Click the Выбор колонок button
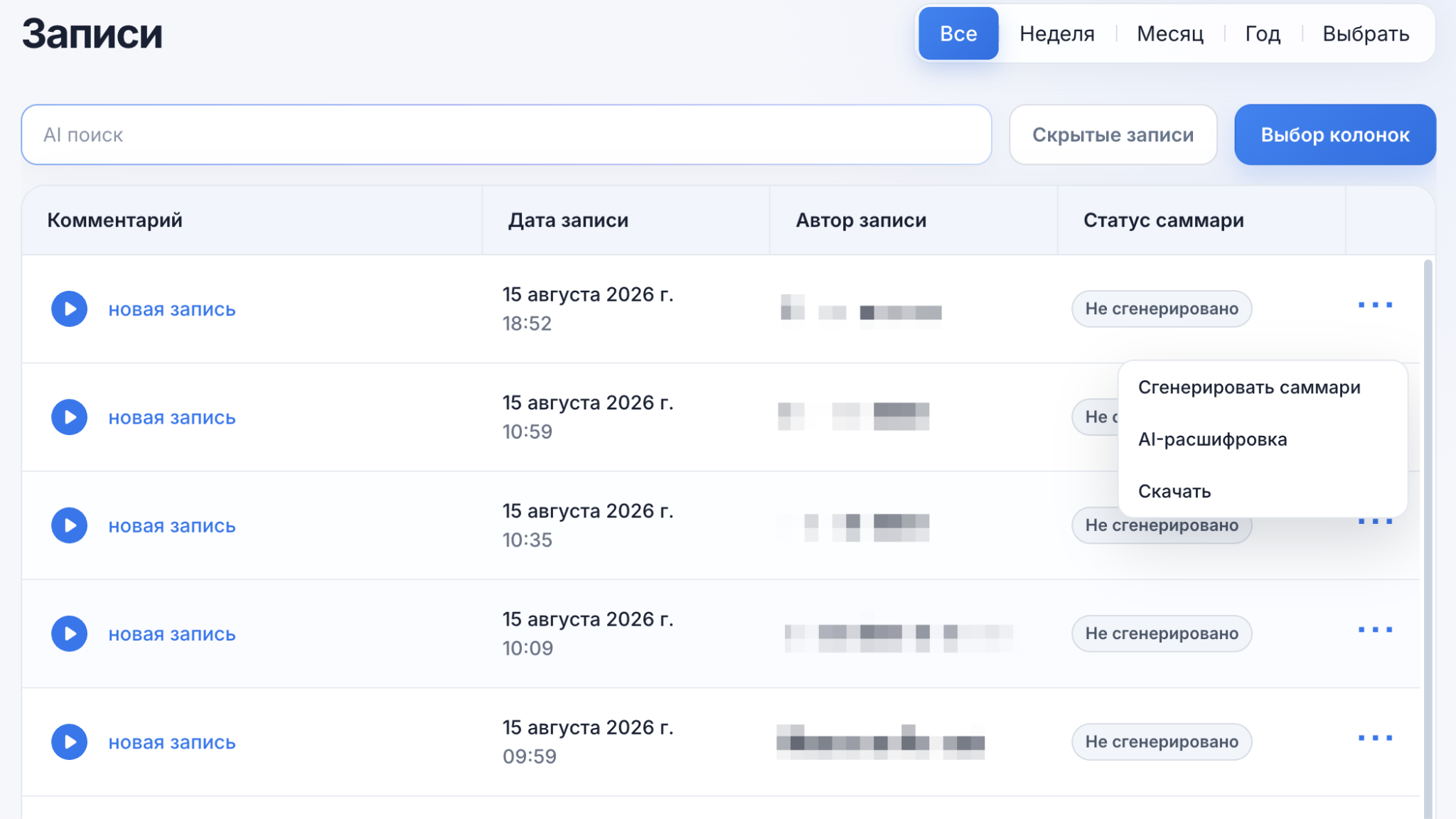 click(1335, 135)
